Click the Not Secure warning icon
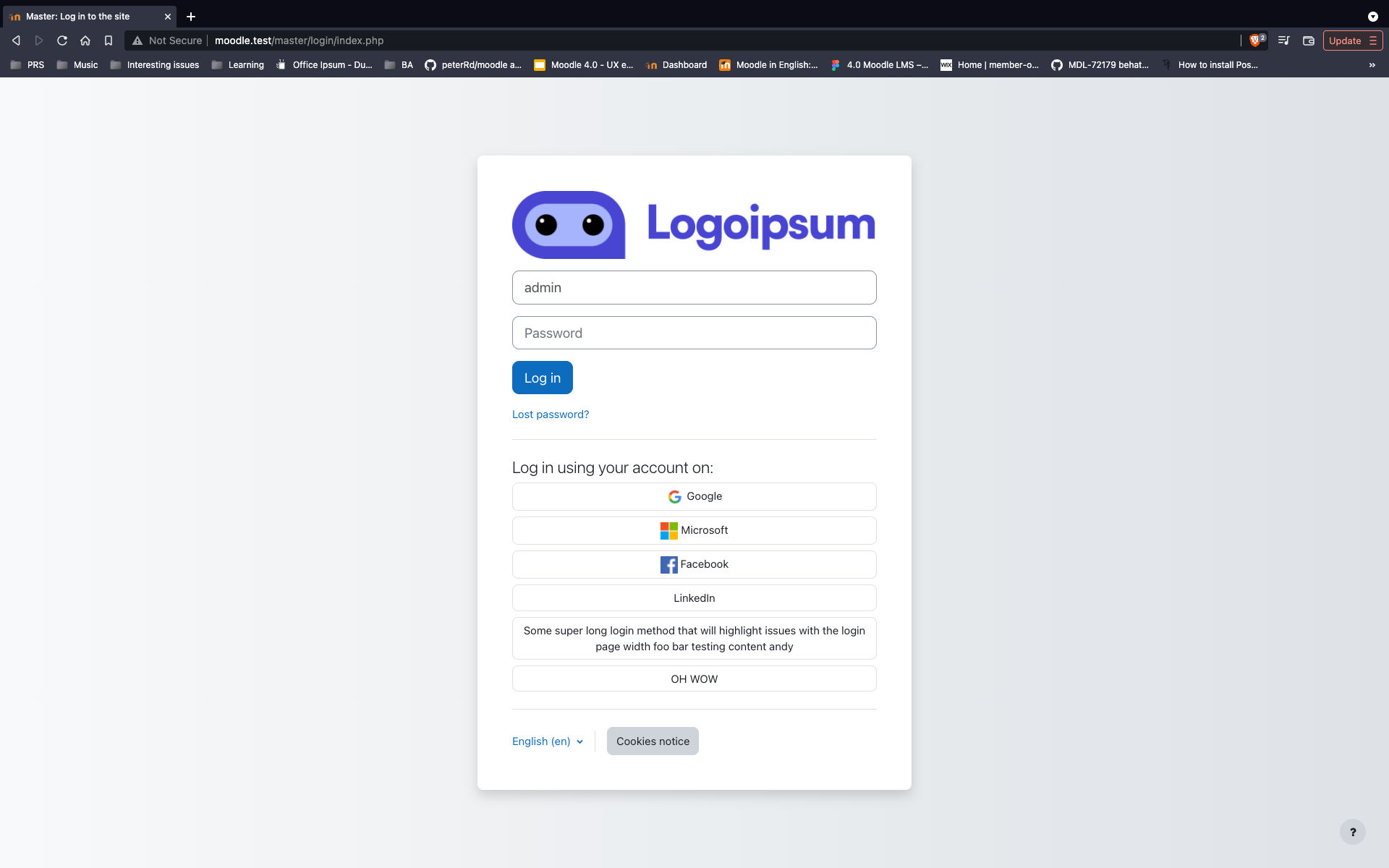 point(137,41)
